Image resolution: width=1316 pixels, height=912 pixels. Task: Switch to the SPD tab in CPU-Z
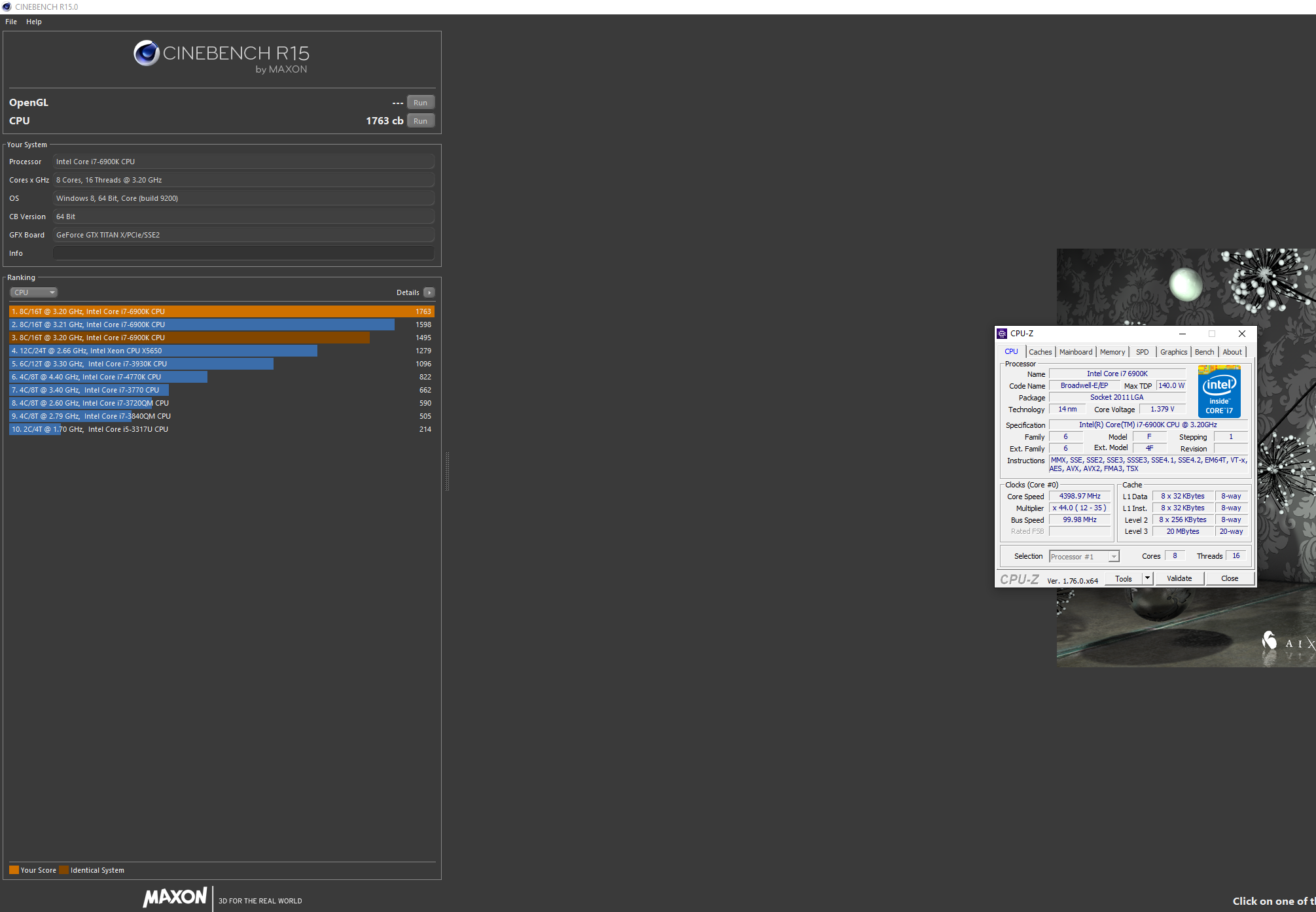1143,352
